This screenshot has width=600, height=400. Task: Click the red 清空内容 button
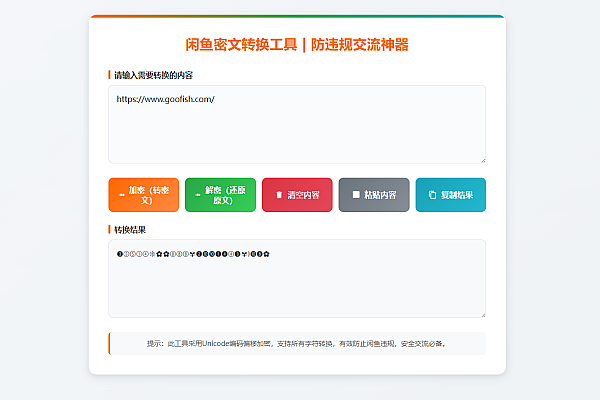pos(297,195)
